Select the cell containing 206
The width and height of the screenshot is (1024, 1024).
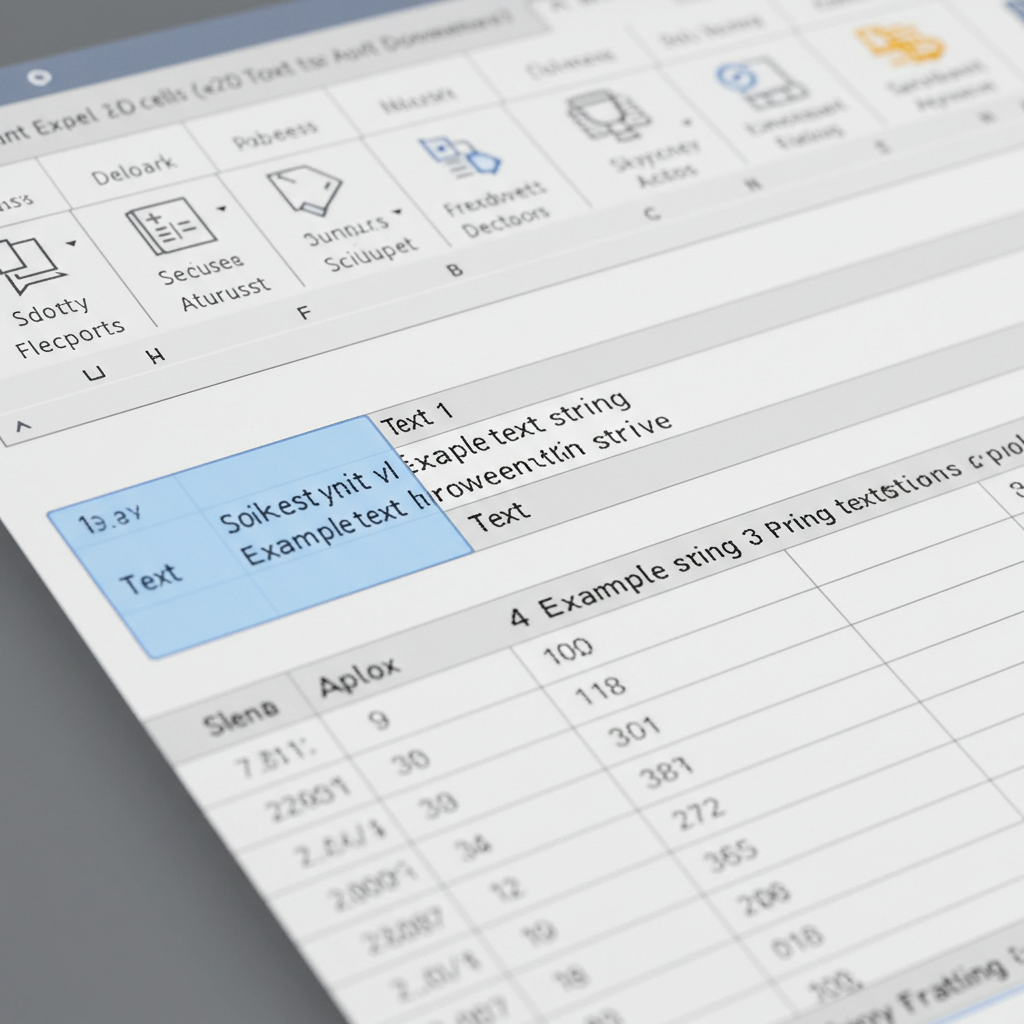coord(764,898)
